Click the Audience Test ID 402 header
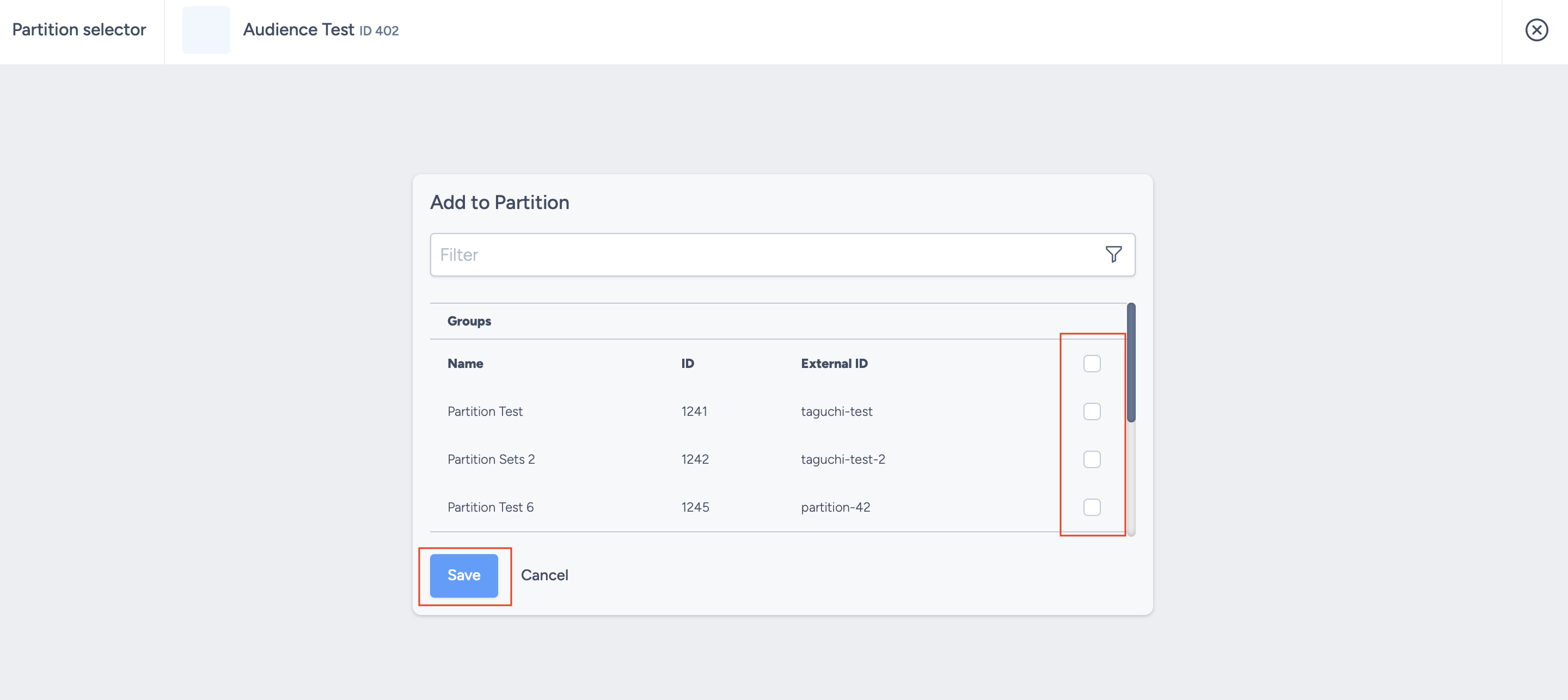Viewport: 1568px width, 700px height. 321,29
